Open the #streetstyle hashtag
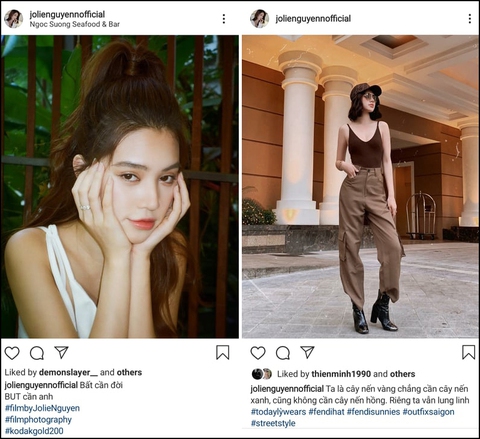480x439 pixels. 273,423
